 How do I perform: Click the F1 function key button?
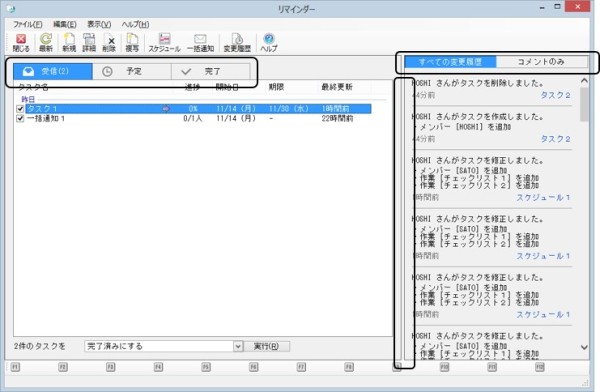click(15, 367)
